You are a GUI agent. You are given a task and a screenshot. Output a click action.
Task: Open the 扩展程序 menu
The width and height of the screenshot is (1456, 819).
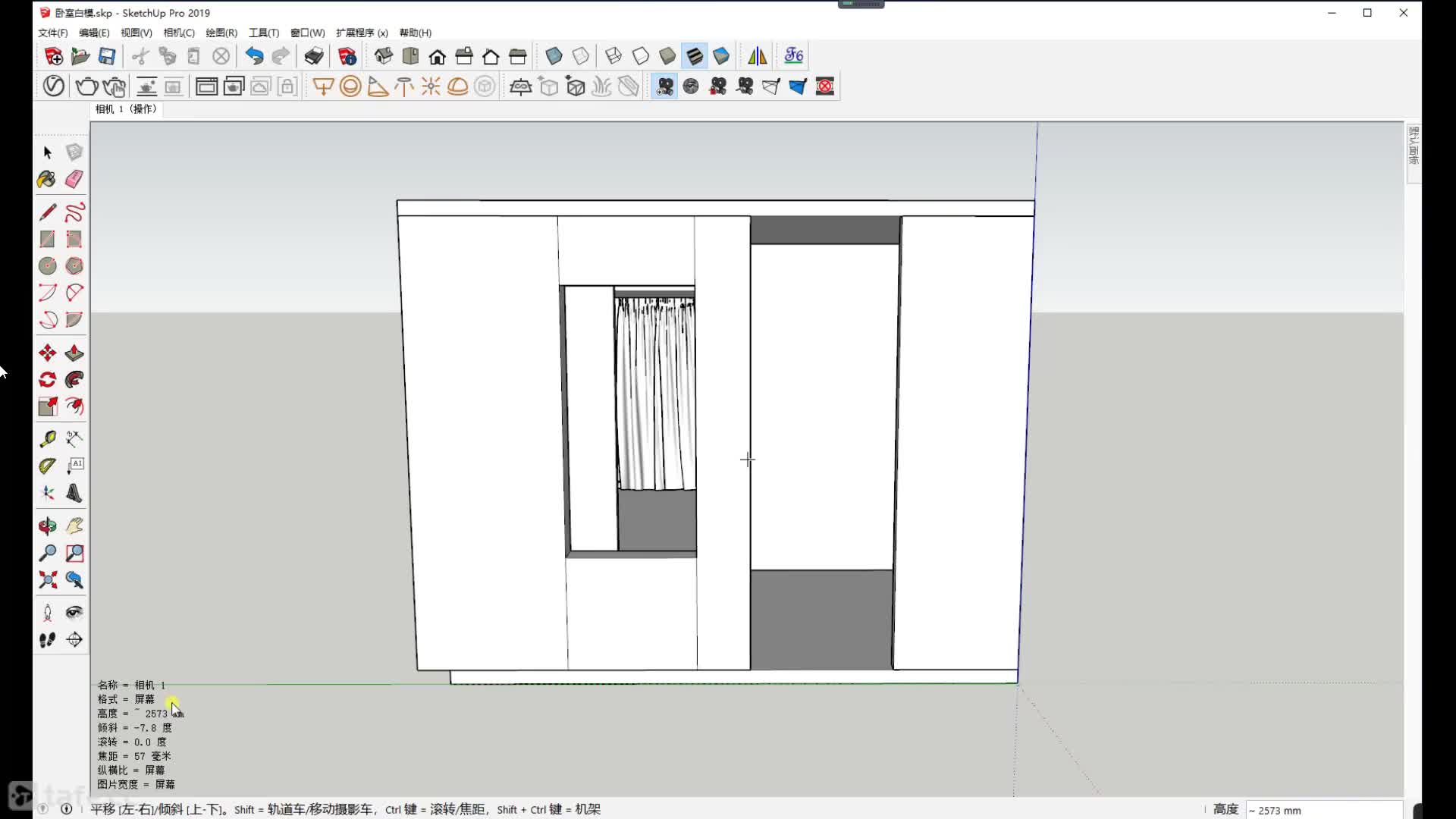[x=362, y=33]
